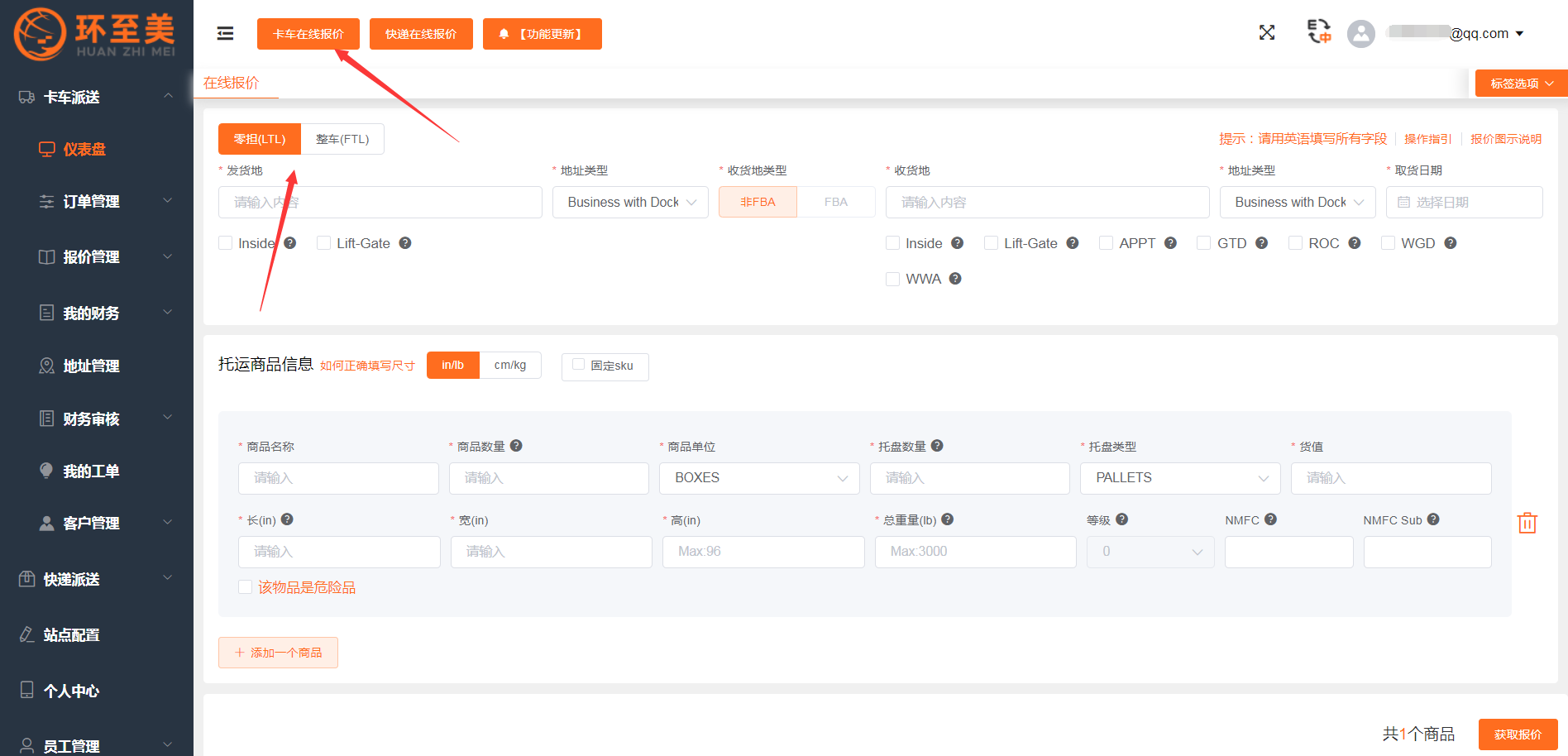
Task: Toggle the 固定sku checkbox
Action: click(x=579, y=365)
